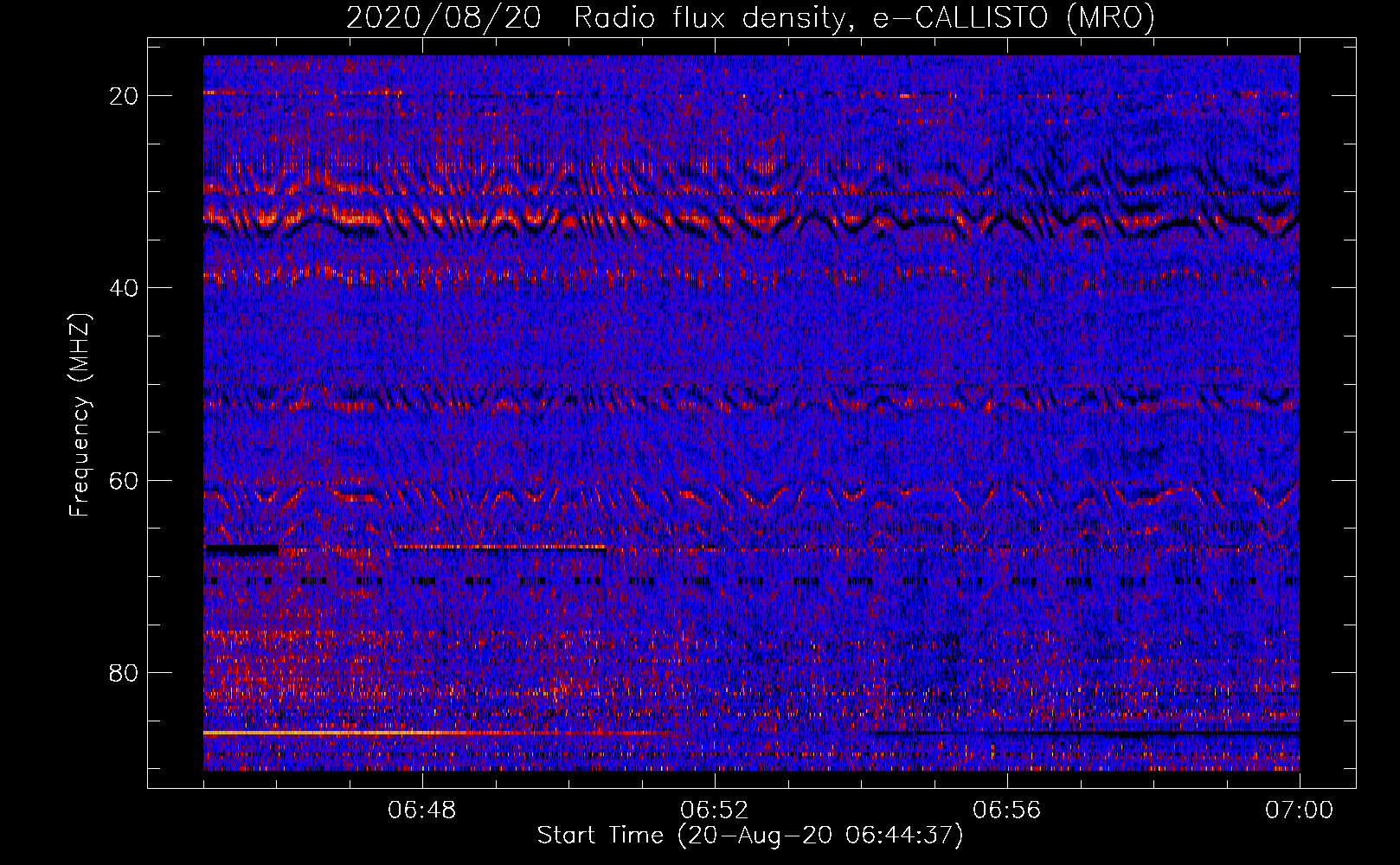Select the 06:48 time tick label
This screenshot has height=865, width=1400.
[422, 811]
